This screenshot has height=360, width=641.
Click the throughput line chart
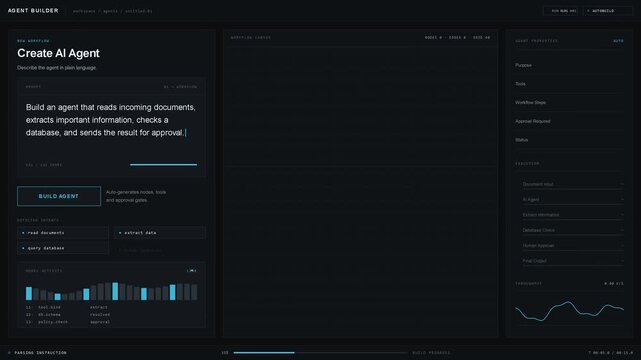pyautogui.click(x=569, y=311)
